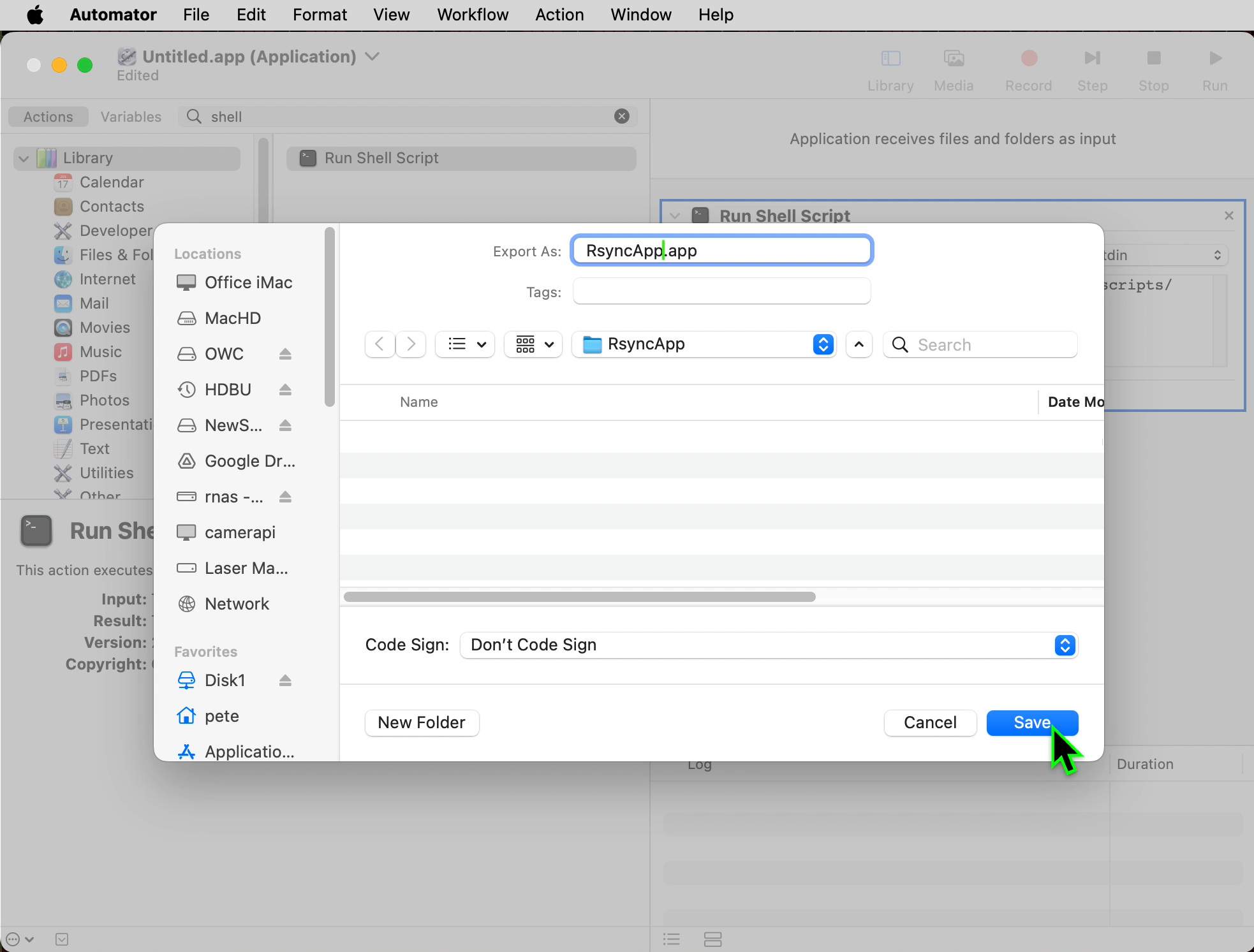Open the group-by grid options dropdown

533,344
